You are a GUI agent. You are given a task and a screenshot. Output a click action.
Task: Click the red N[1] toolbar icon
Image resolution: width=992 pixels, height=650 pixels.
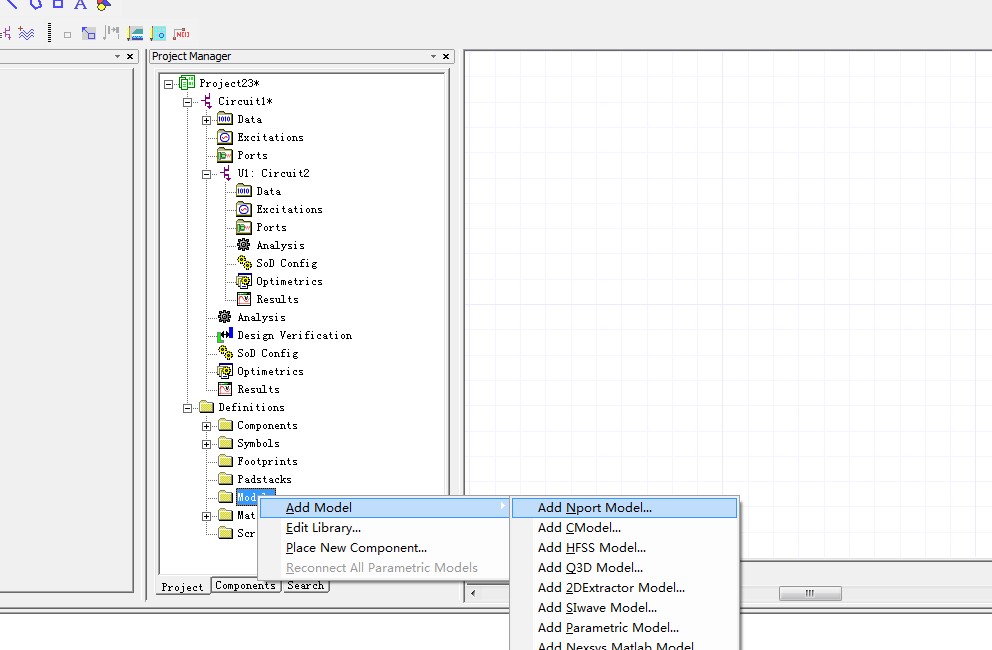pos(181,33)
